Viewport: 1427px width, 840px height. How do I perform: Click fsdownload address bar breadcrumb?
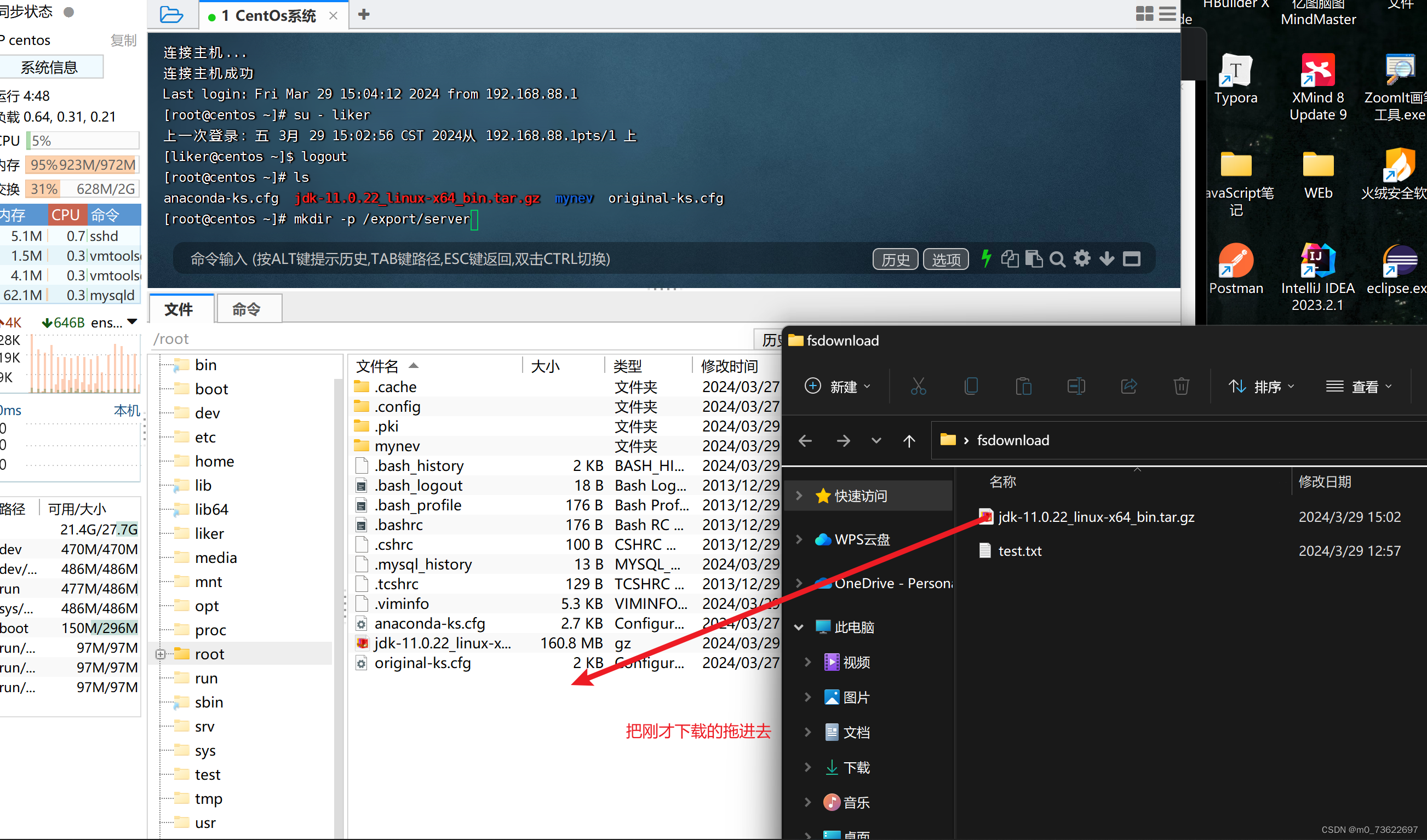click(x=1012, y=440)
